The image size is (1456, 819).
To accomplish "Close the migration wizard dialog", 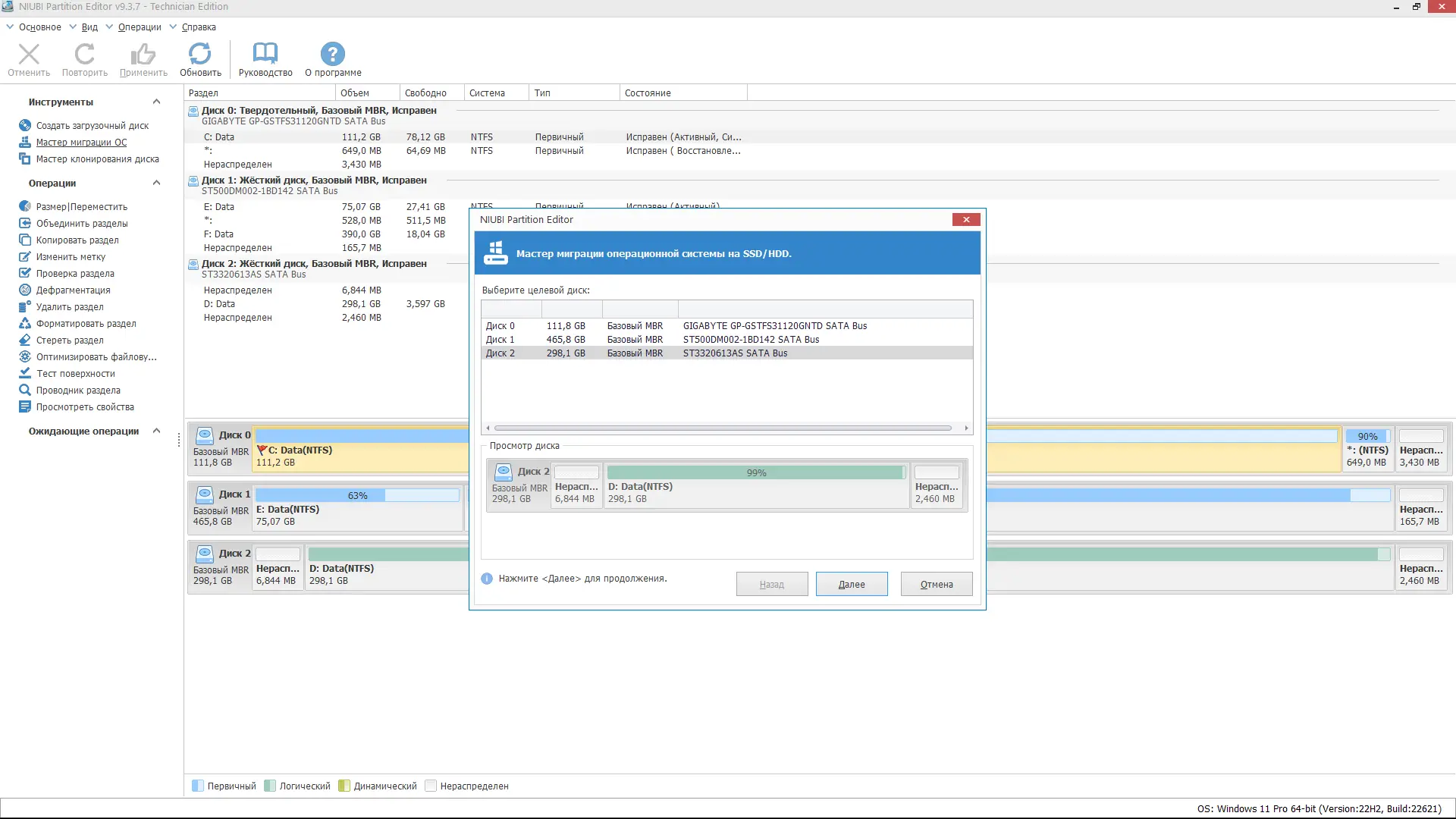I will (965, 220).
